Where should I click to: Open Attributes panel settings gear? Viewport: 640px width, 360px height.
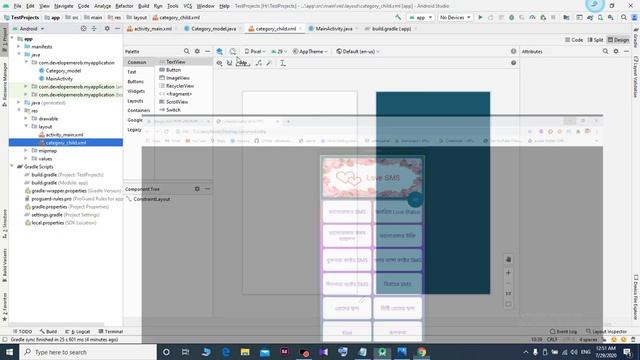616,51
